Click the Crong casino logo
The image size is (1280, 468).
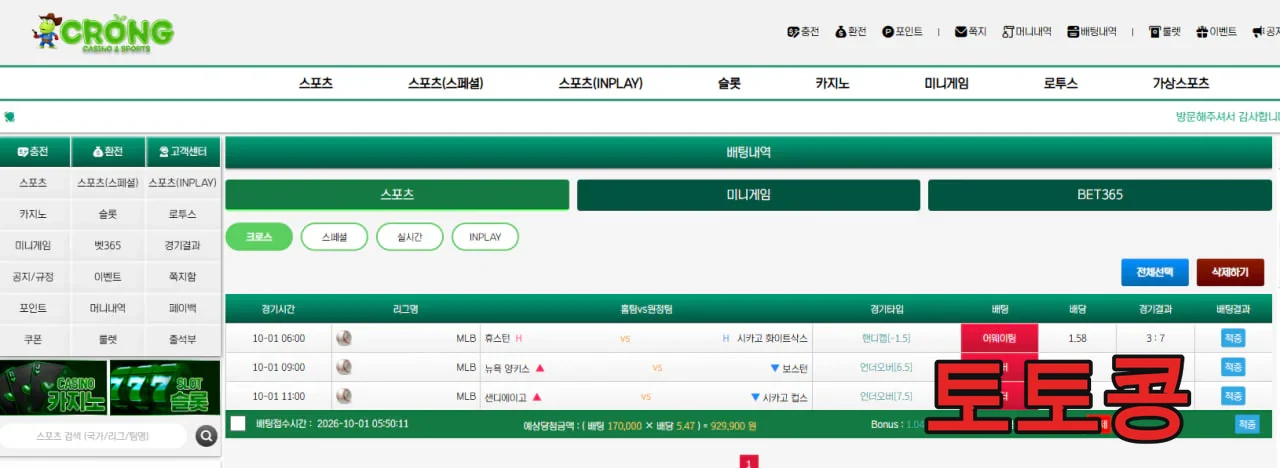pos(102,32)
